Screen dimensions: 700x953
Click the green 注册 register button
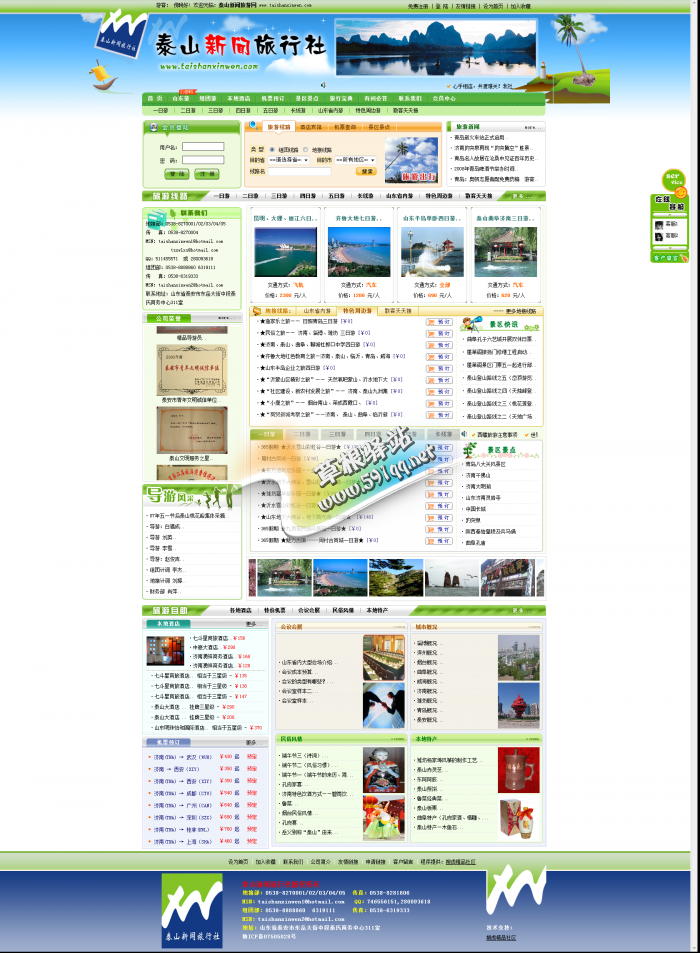207,174
